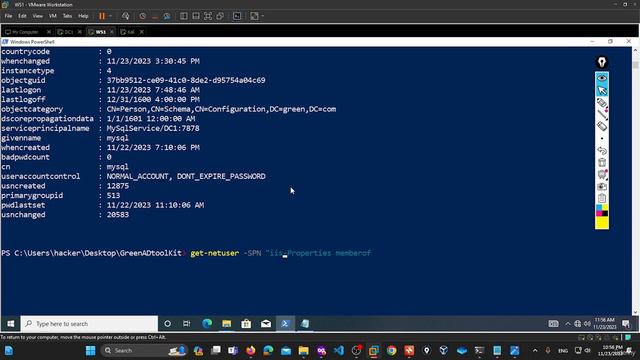Pick the magenta color swatch
The image size is (640, 360).
[x=599, y=213]
